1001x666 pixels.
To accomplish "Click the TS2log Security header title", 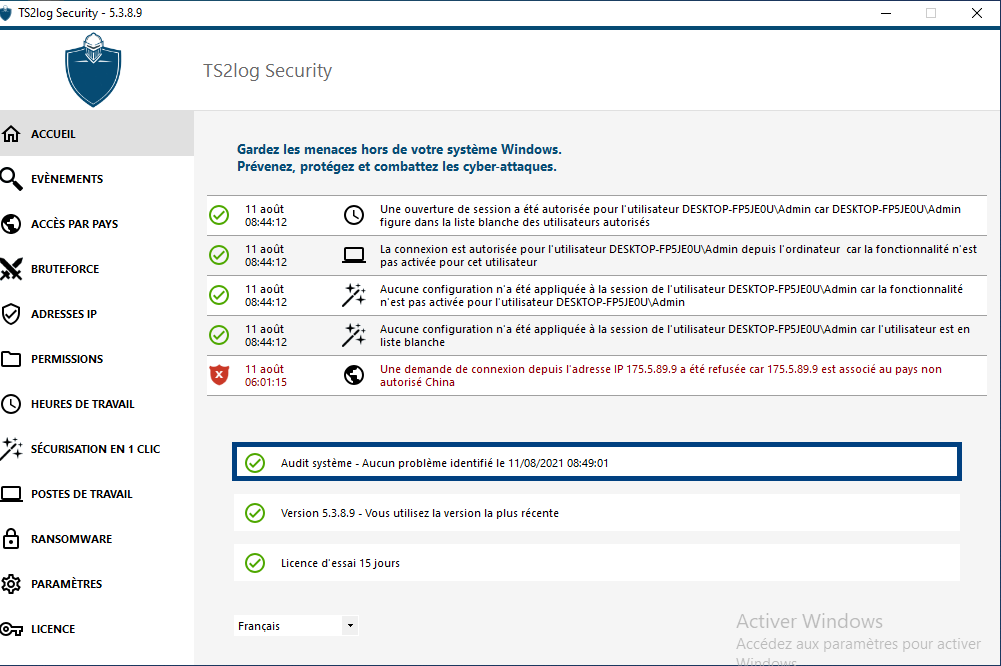I will (x=267, y=70).
